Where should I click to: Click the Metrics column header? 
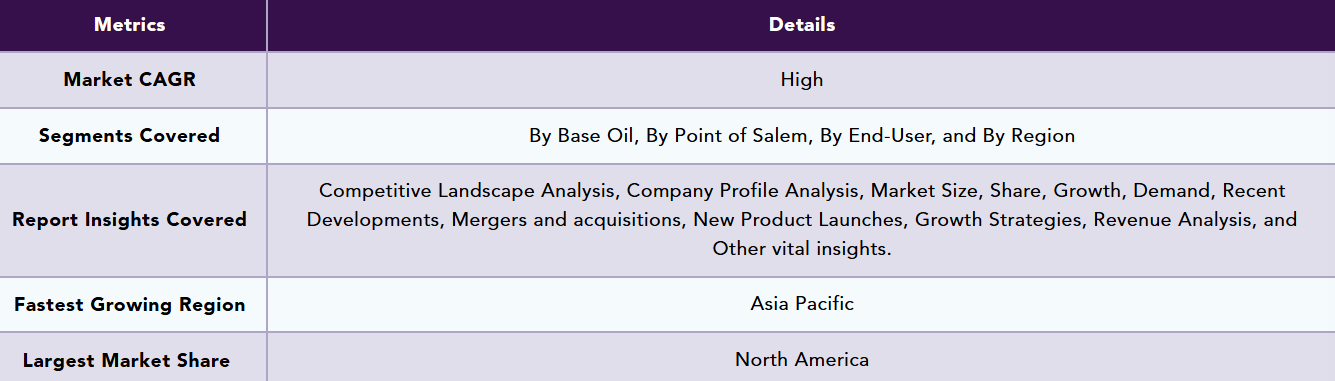click(x=130, y=25)
